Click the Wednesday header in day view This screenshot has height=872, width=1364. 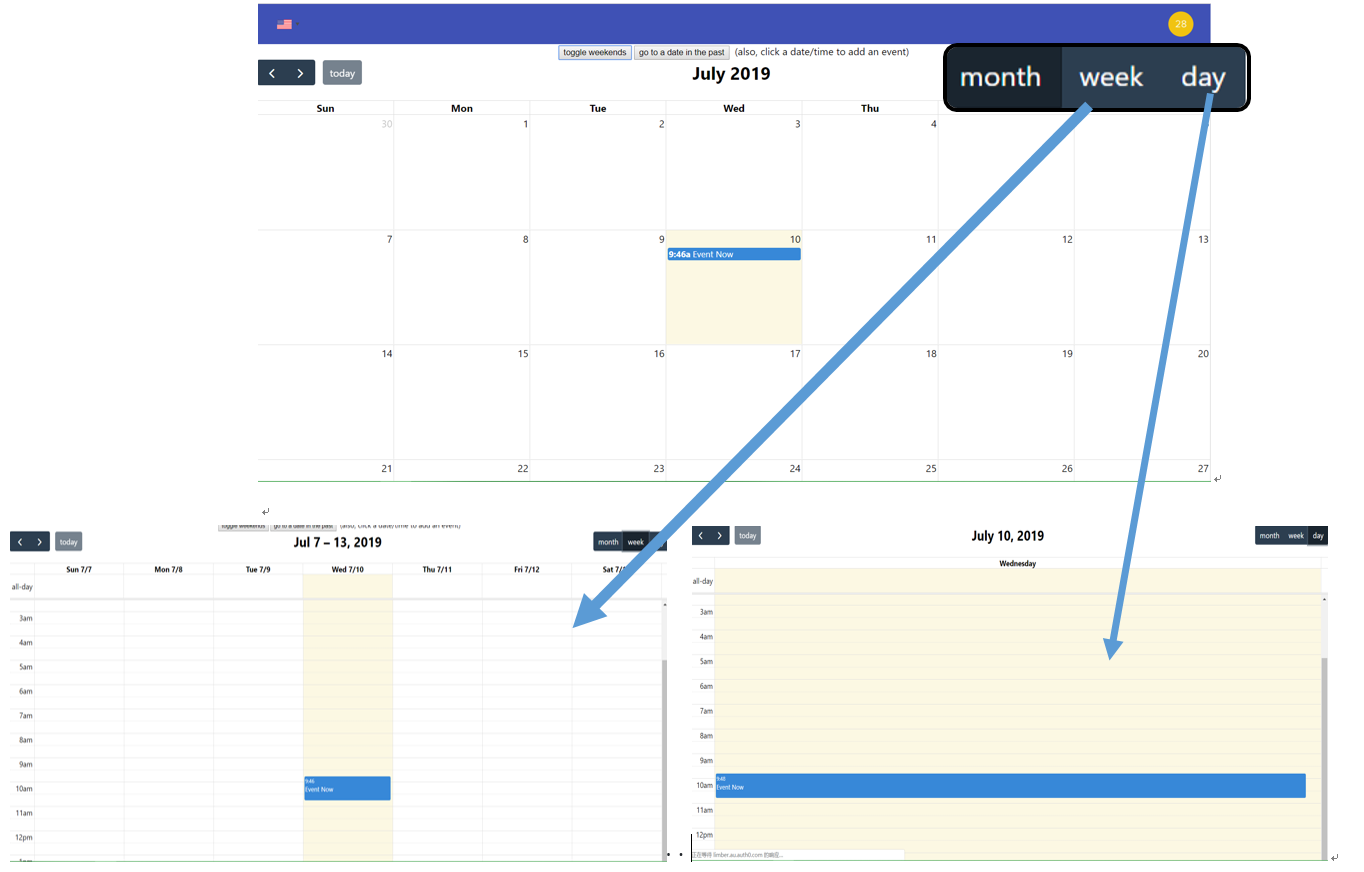pos(1018,564)
